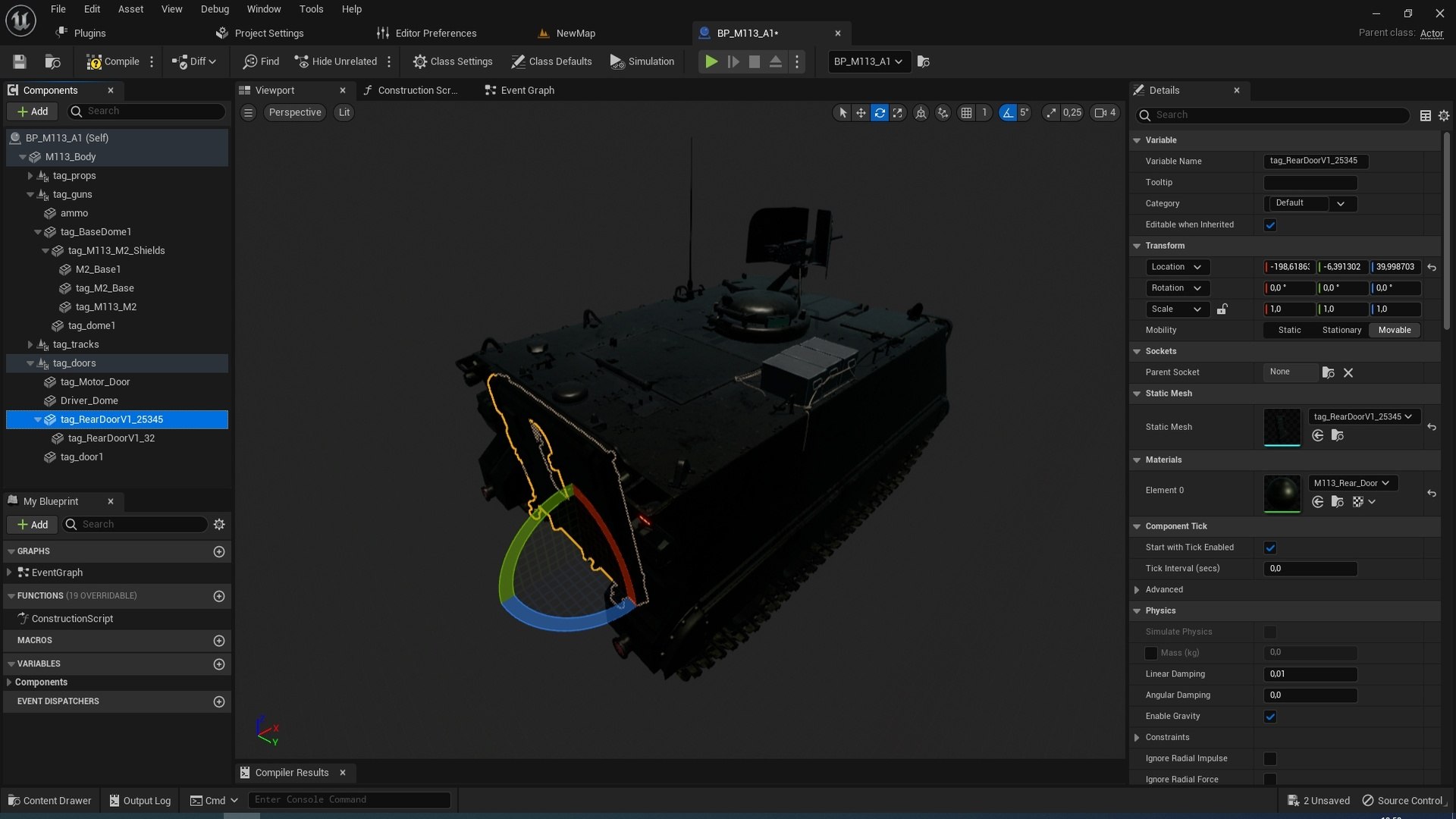This screenshot has height=819, width=1456.
Task: Add a new component
Action: 33,111
